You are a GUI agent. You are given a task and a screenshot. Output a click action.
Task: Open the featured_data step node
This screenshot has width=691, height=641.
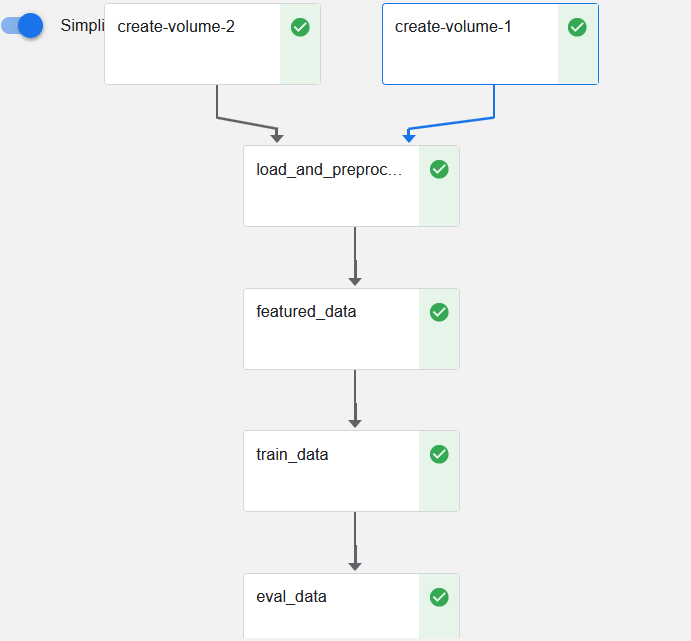tap(331, 342)
